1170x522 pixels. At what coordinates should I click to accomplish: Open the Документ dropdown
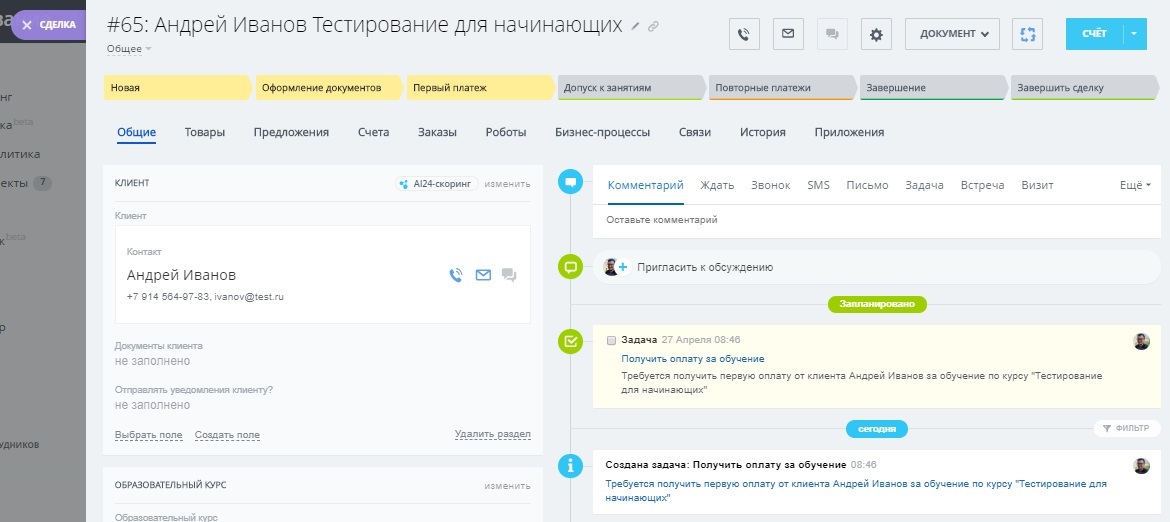click(x=952, y=34)
